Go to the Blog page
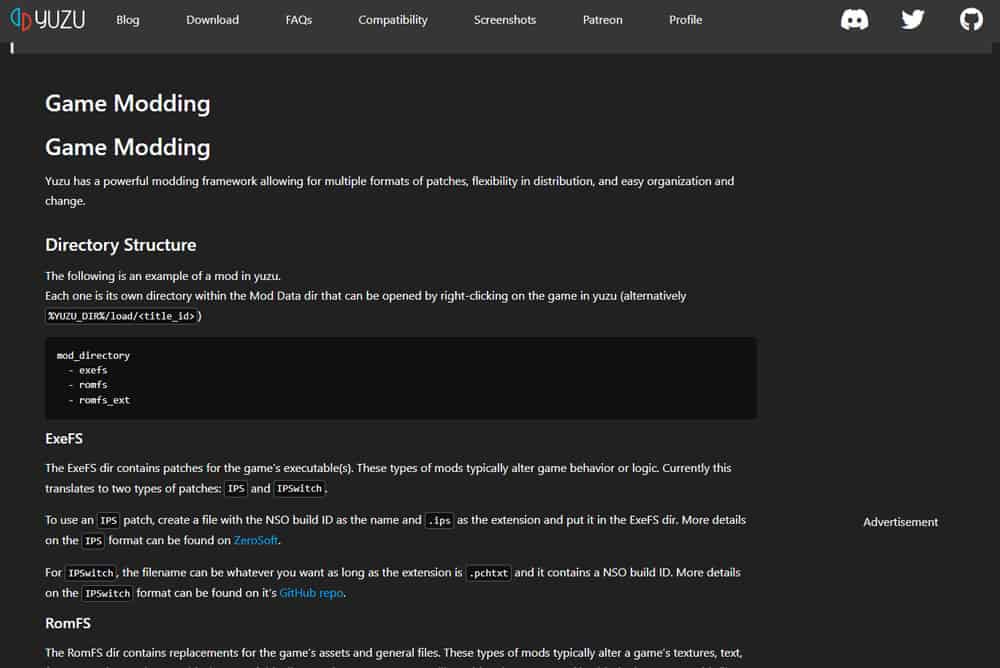The width and height of the screenshot is (1000, 668). [128, 20]
